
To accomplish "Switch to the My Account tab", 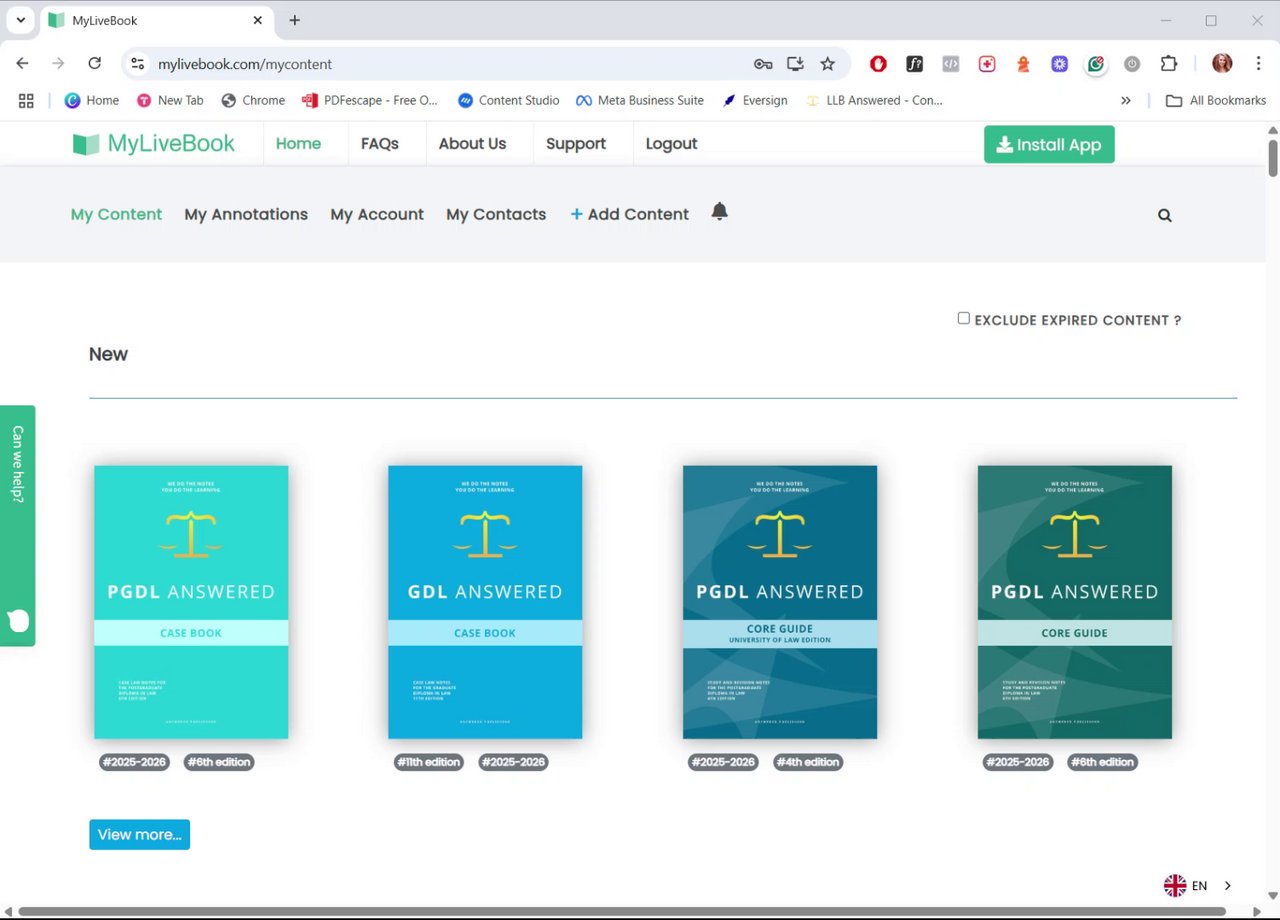I will [377, 214].
